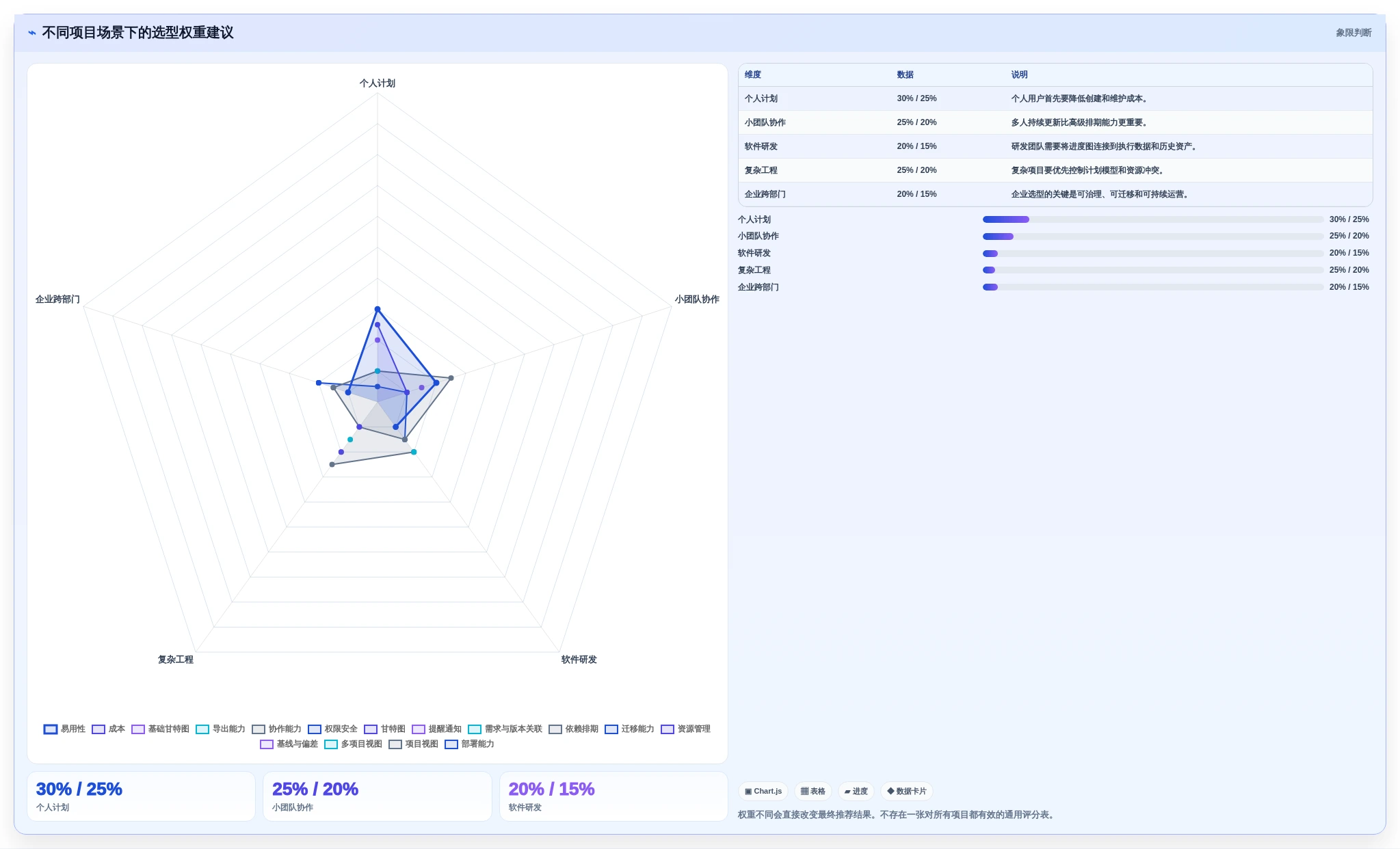Toggle the 资源管理 legend series
This screenshot has height=849, width=1400.
[686, 729]
